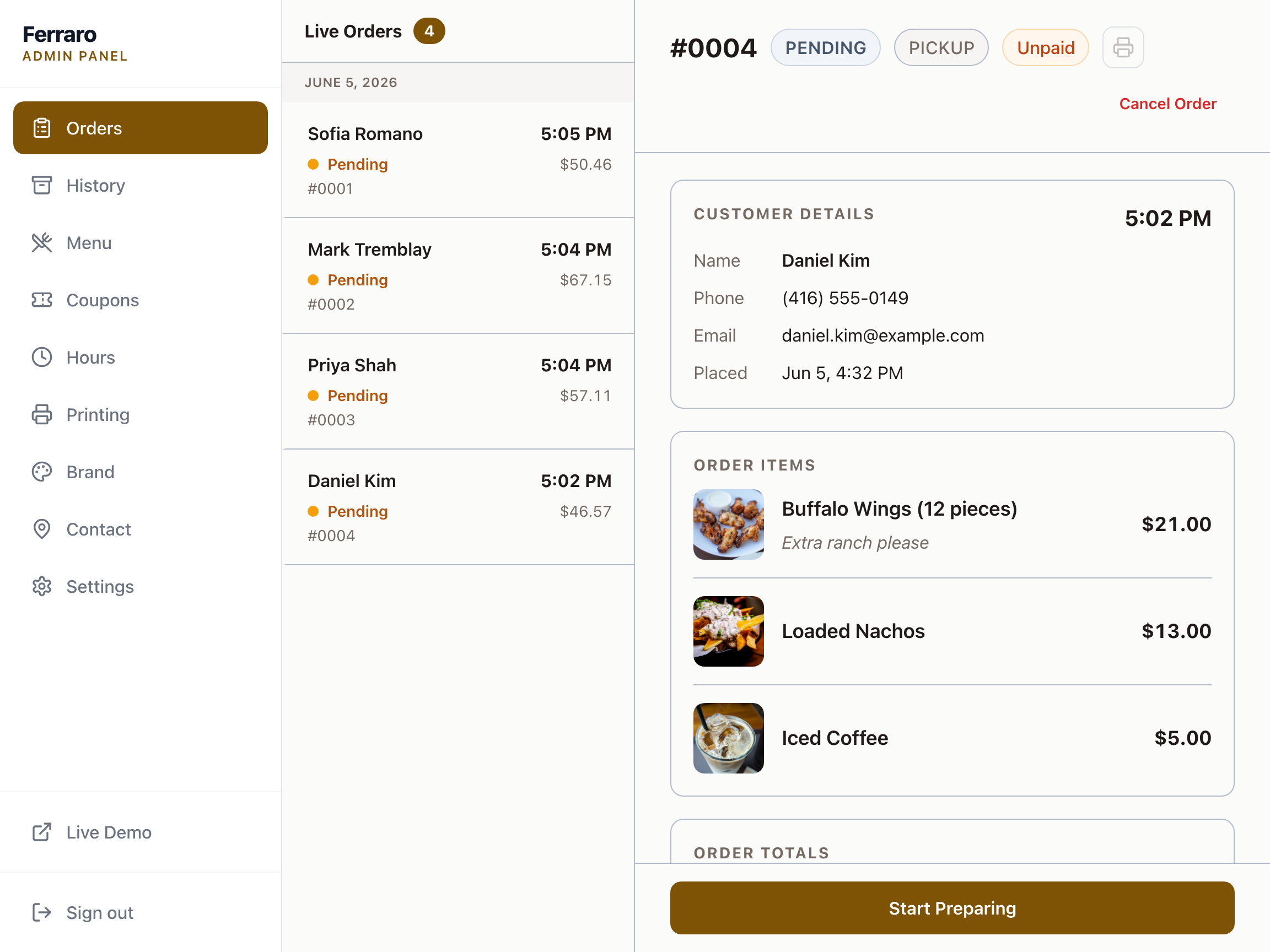Open the History archive icon

pyautogui.click(x=42, y=185)
